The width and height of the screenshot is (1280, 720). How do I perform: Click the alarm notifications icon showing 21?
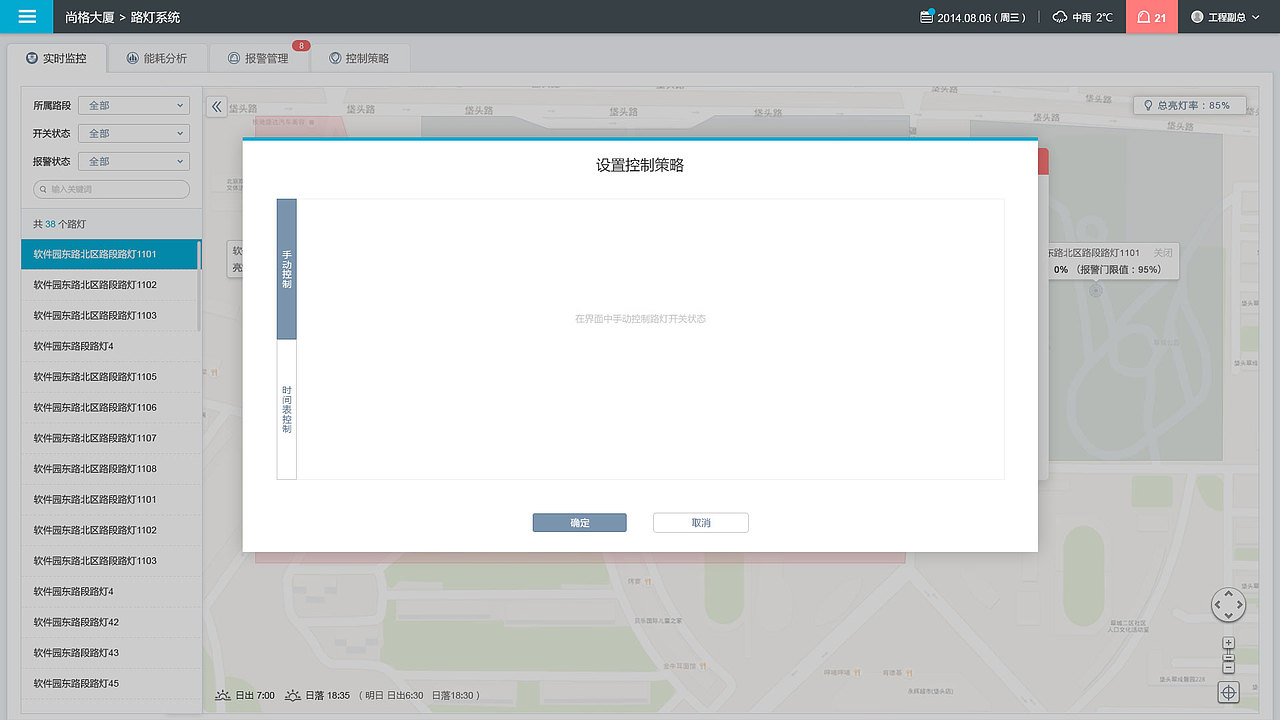point(1151,16)
